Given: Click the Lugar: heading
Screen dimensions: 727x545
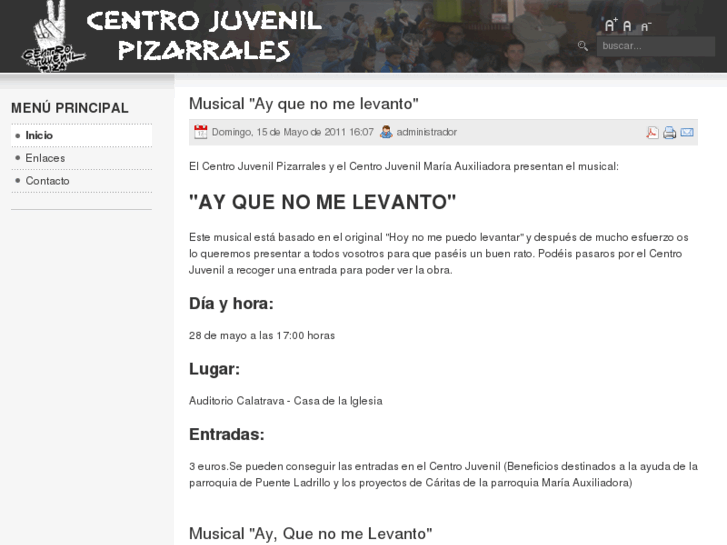Looking at the screenshot, I should pos(215,369).
